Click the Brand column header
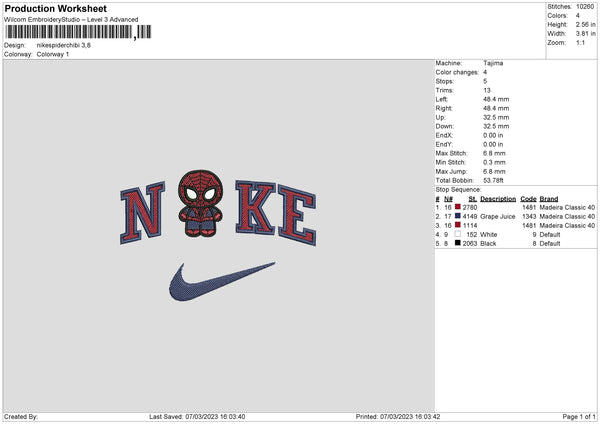The height and width of the screenshot is (424, 600). pos(549,199)
